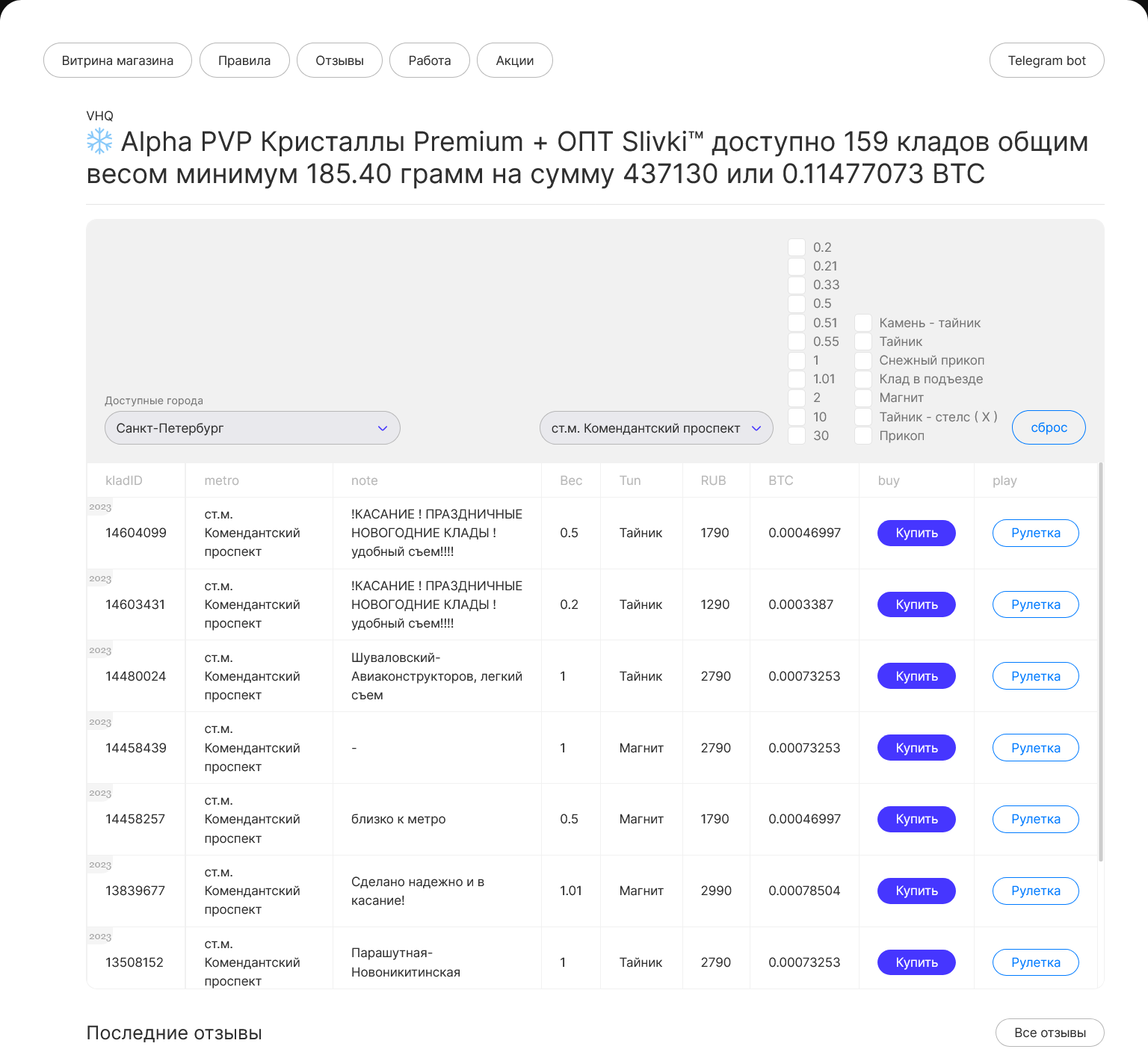The height and width of the screenshot is (1058, 1148).
Task: Click the Telegram bot button
Action: click(1046, 61)
